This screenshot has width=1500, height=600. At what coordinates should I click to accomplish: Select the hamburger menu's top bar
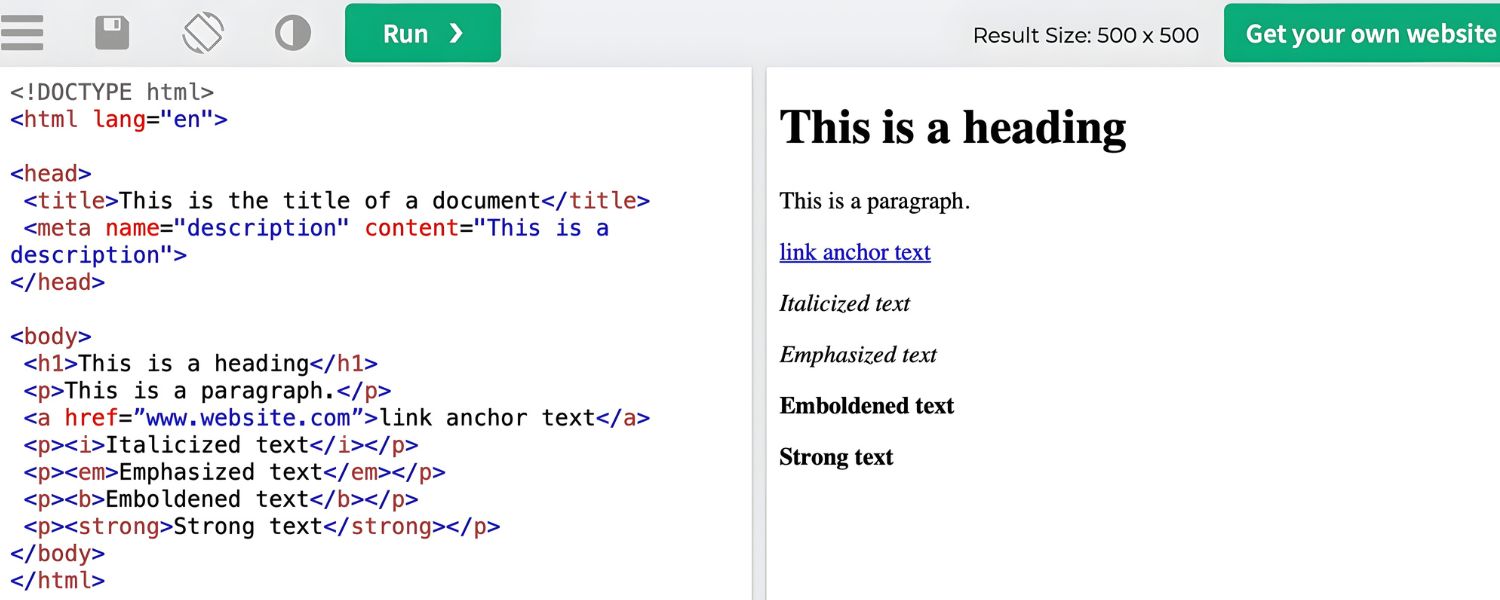(x=22, y=20)
